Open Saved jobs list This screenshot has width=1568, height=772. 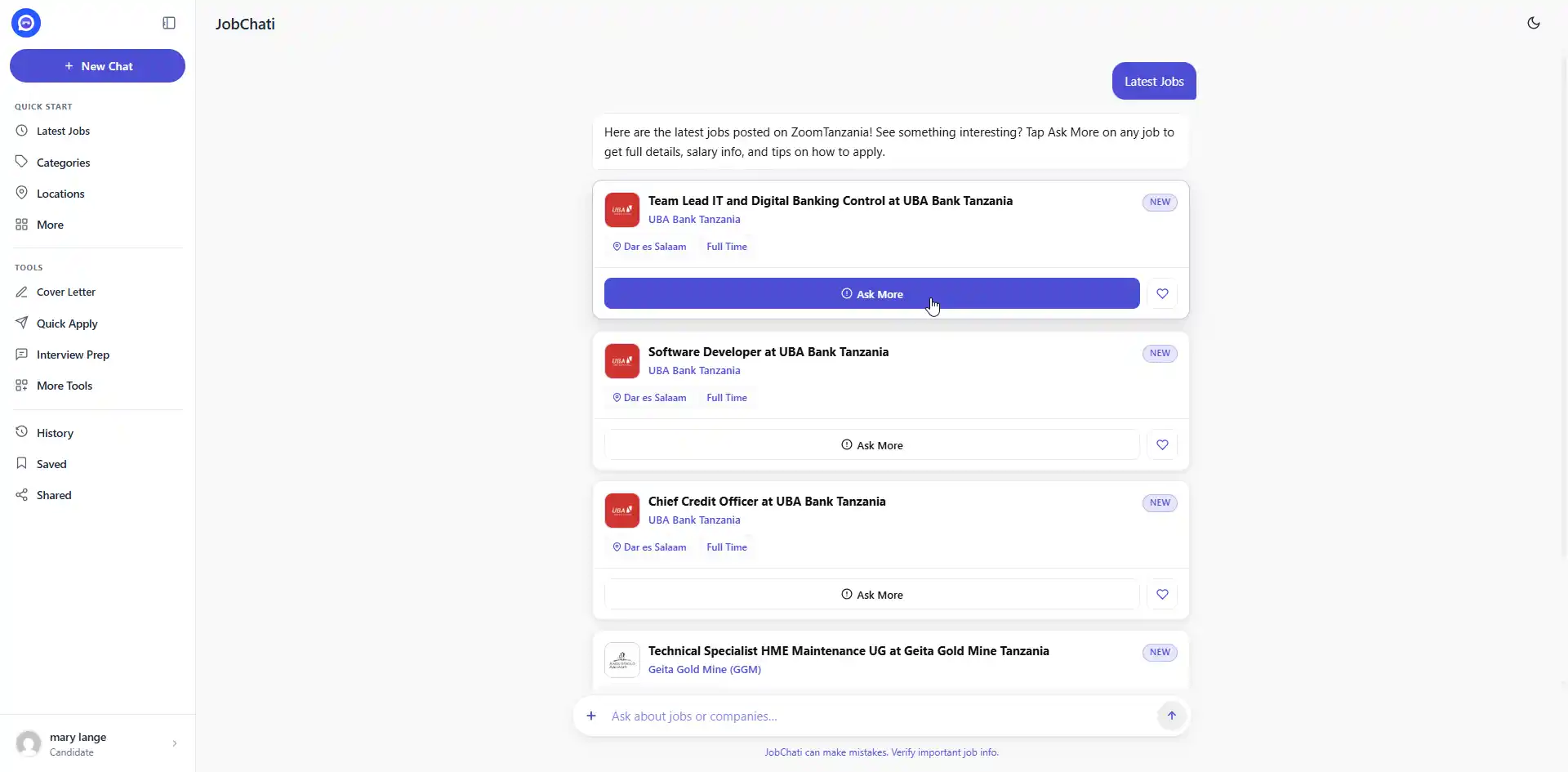coord(97,464)
